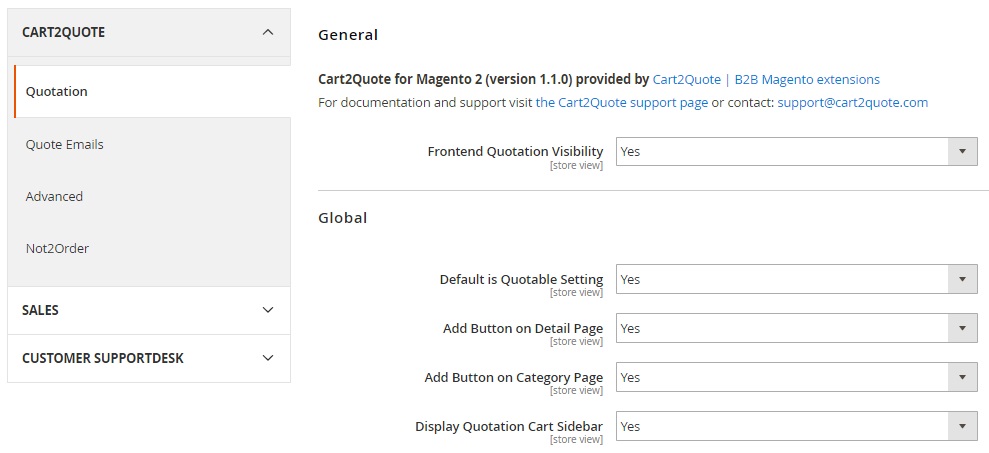The image size is (989, 453).
Task: Open Cart2Quote B2B Magento extensions link
Action: (766, 79)
